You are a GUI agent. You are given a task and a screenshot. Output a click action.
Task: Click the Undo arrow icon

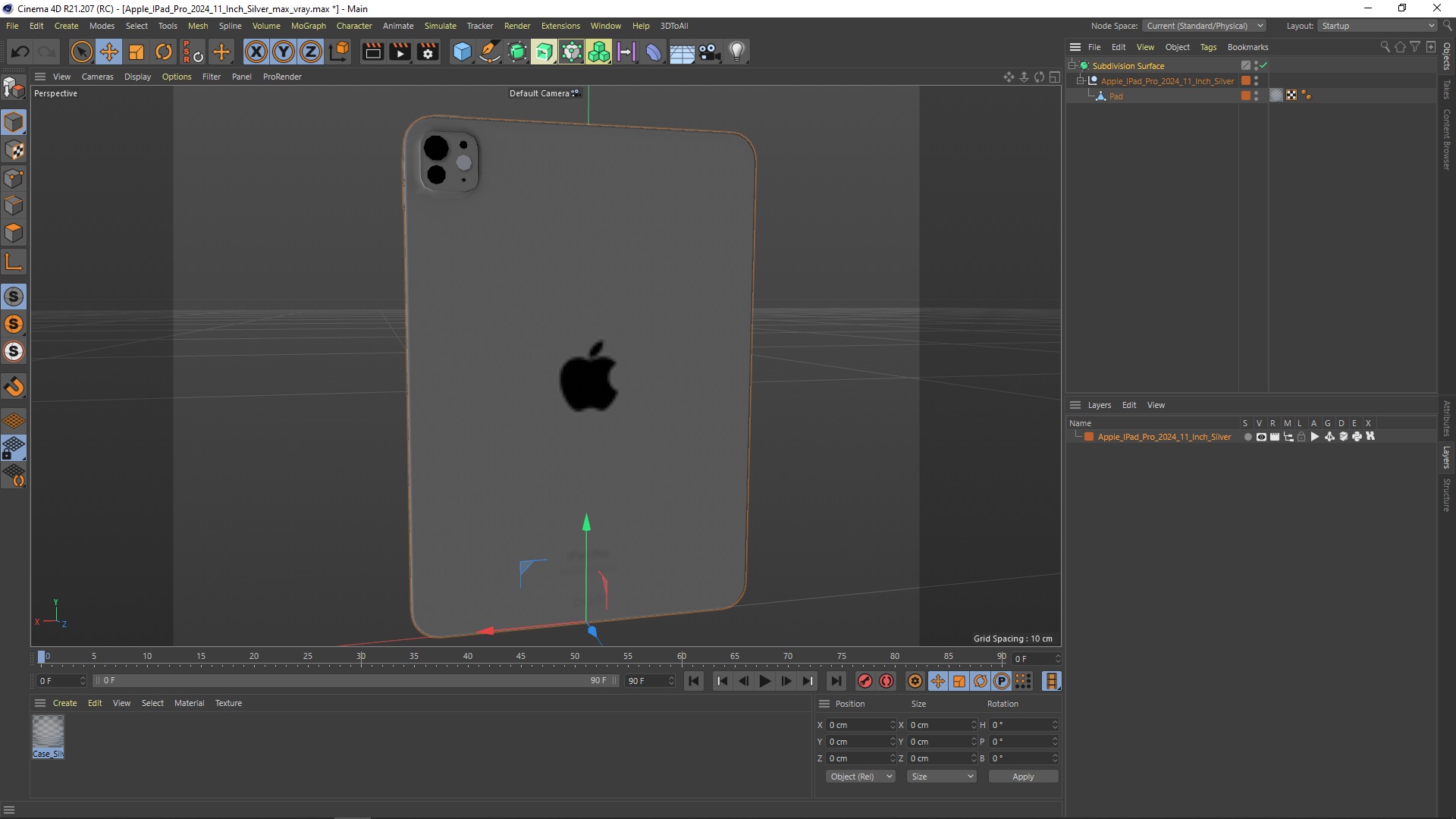pos(20,52)
